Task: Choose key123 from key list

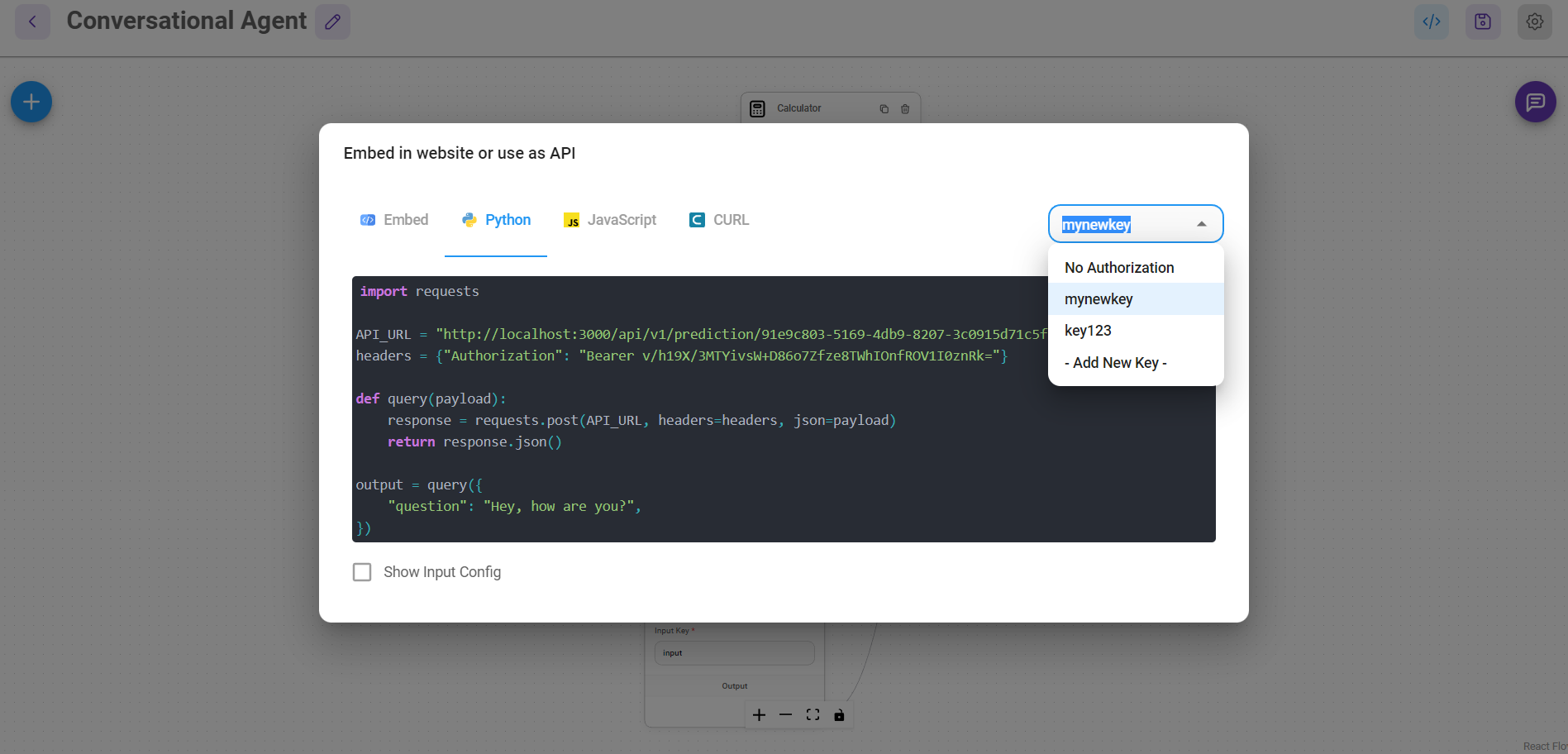Action: [x=1088, y=331]
